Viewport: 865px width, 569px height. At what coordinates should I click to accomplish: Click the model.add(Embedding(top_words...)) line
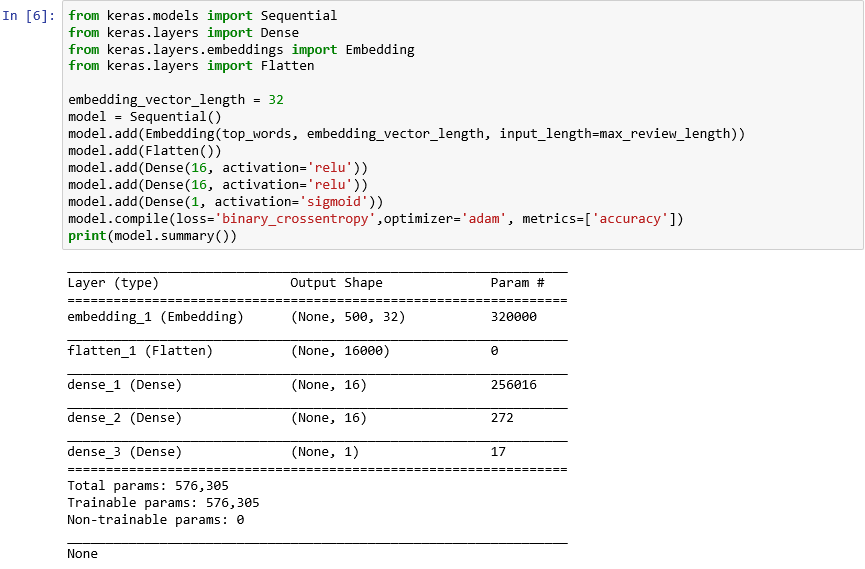(x=406, y=134)
